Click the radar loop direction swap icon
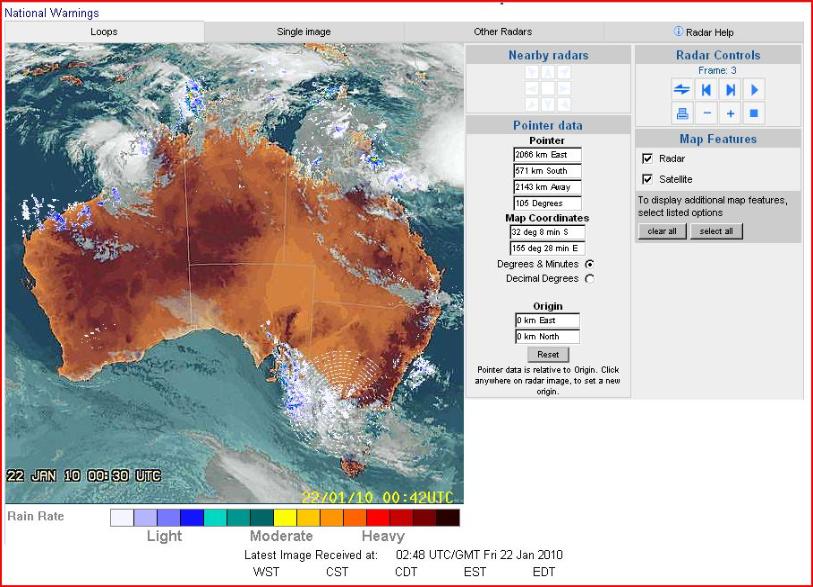This screenshot has width=813, height=587. coord(683,90)
